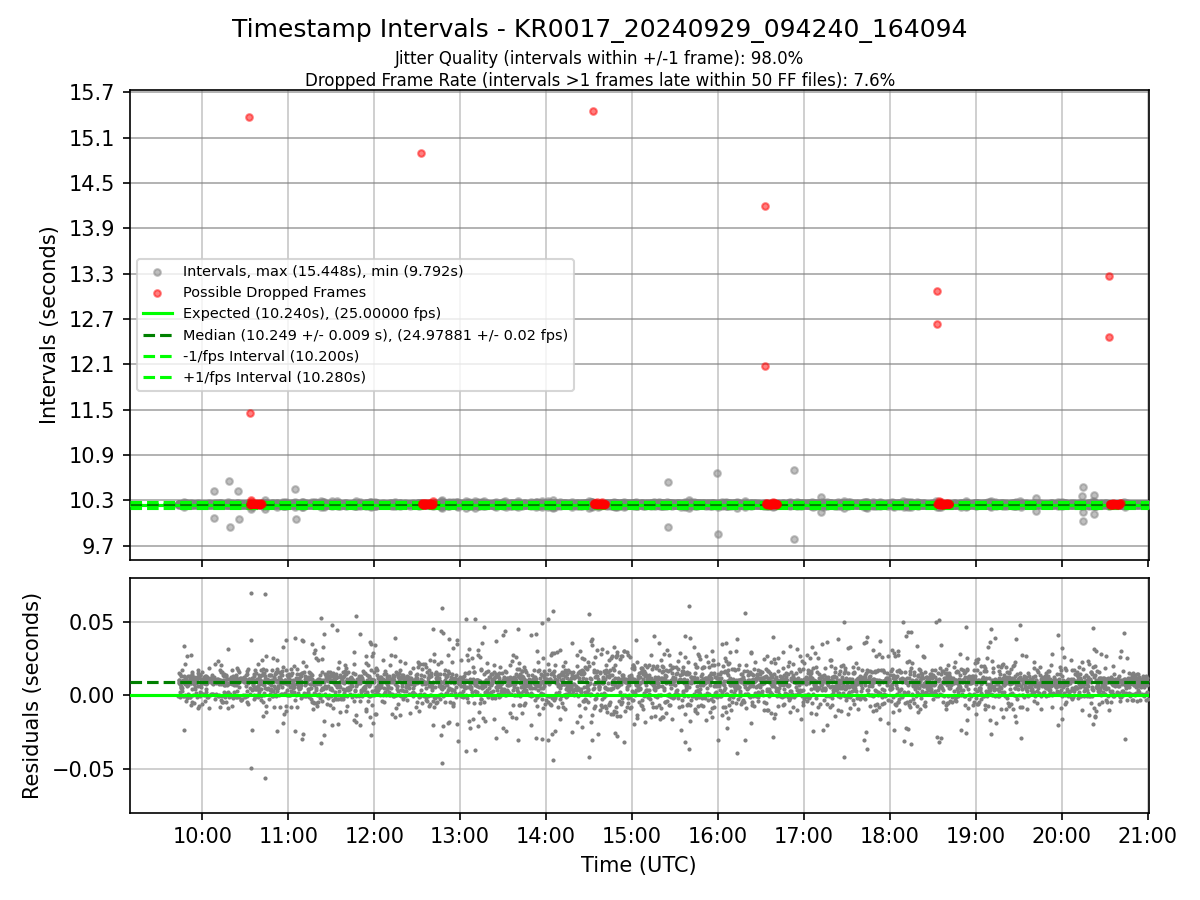Click legend entry "+1/fps Interval (10.280s)"
The height and width of the screenshot is (900, 1200).
[273, 377]
